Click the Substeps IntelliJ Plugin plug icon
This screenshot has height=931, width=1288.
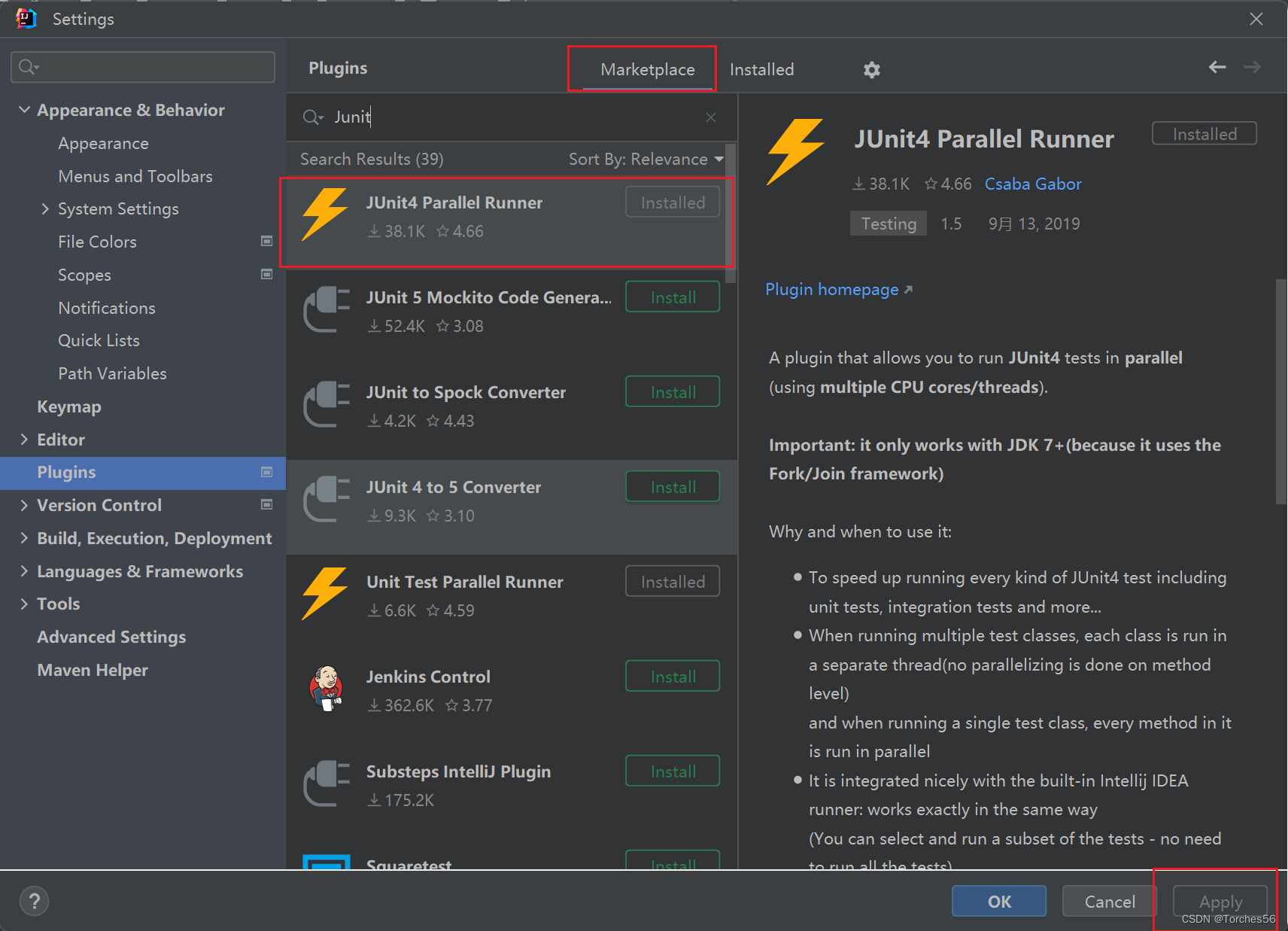coord(327,783)
